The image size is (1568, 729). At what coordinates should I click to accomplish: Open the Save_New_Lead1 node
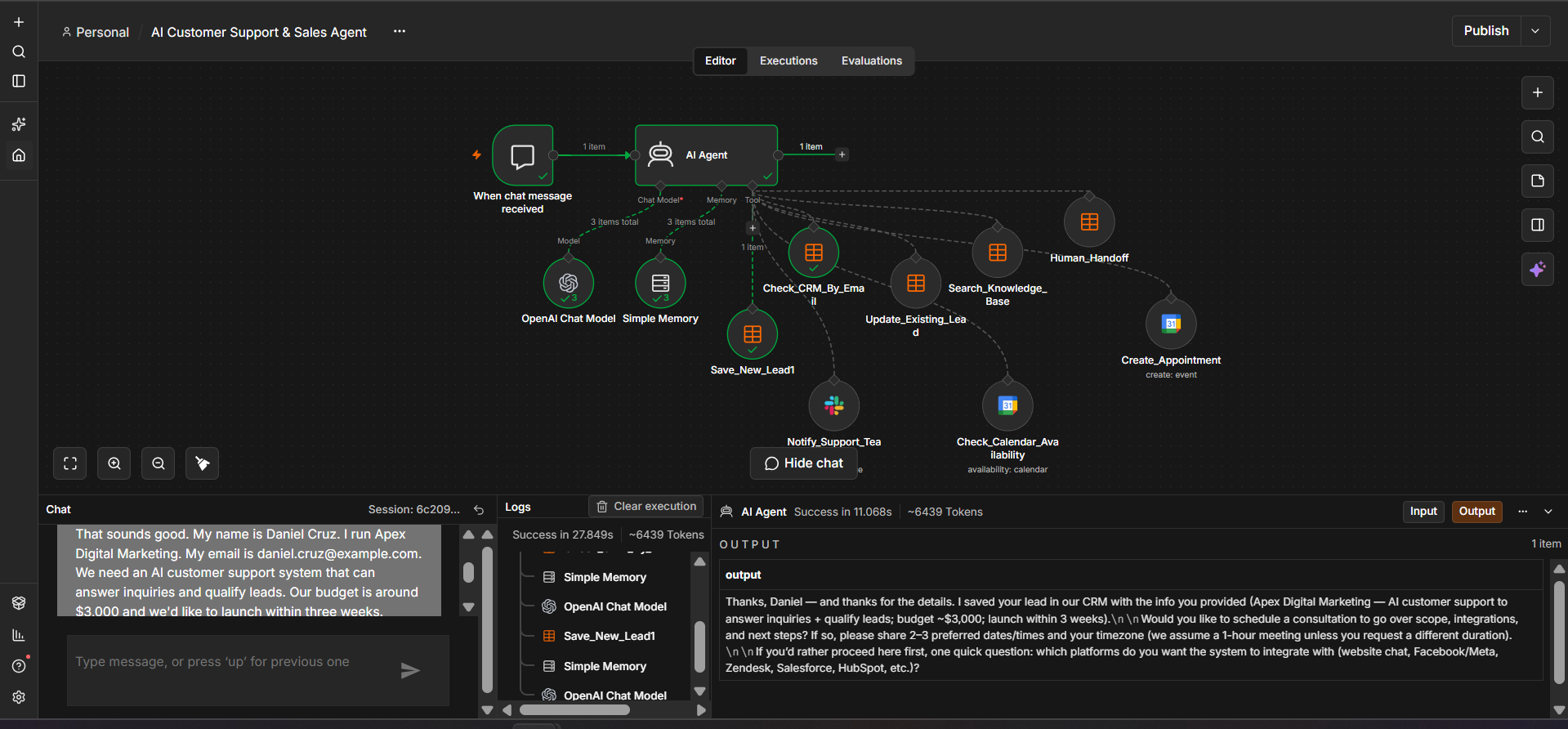pos(753,334)
